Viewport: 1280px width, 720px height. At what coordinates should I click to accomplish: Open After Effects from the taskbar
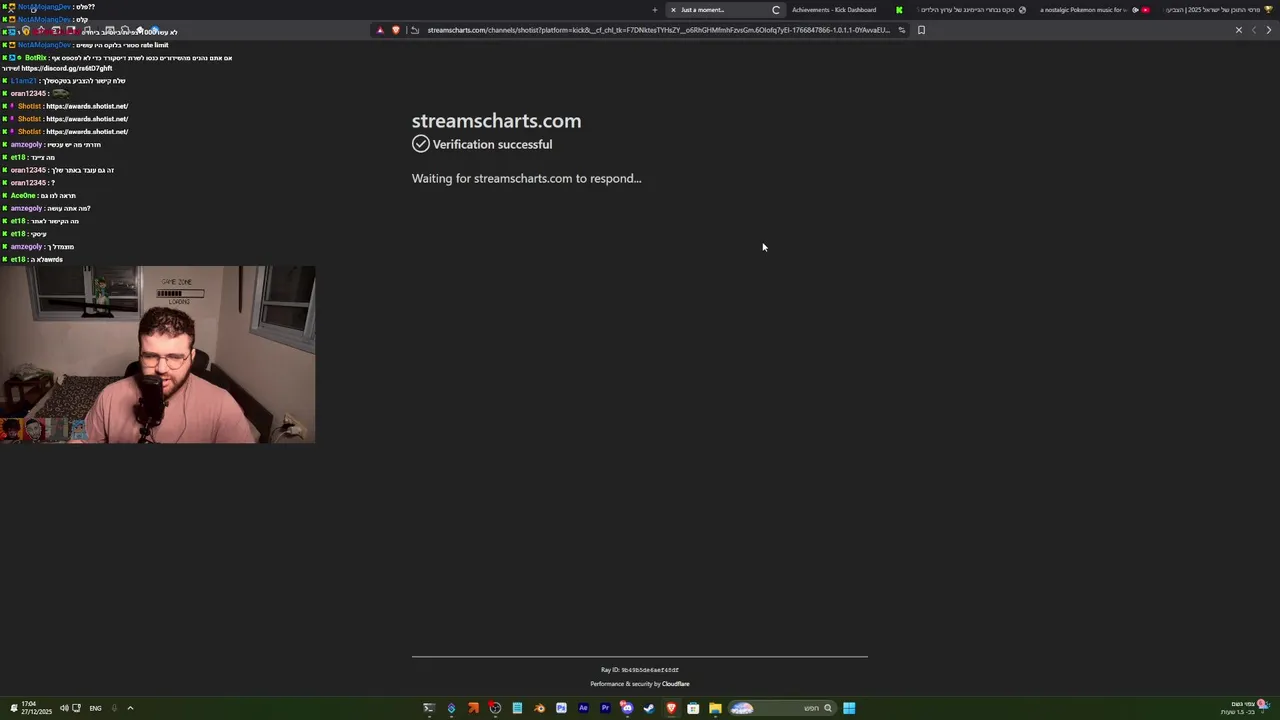(583, 708)
